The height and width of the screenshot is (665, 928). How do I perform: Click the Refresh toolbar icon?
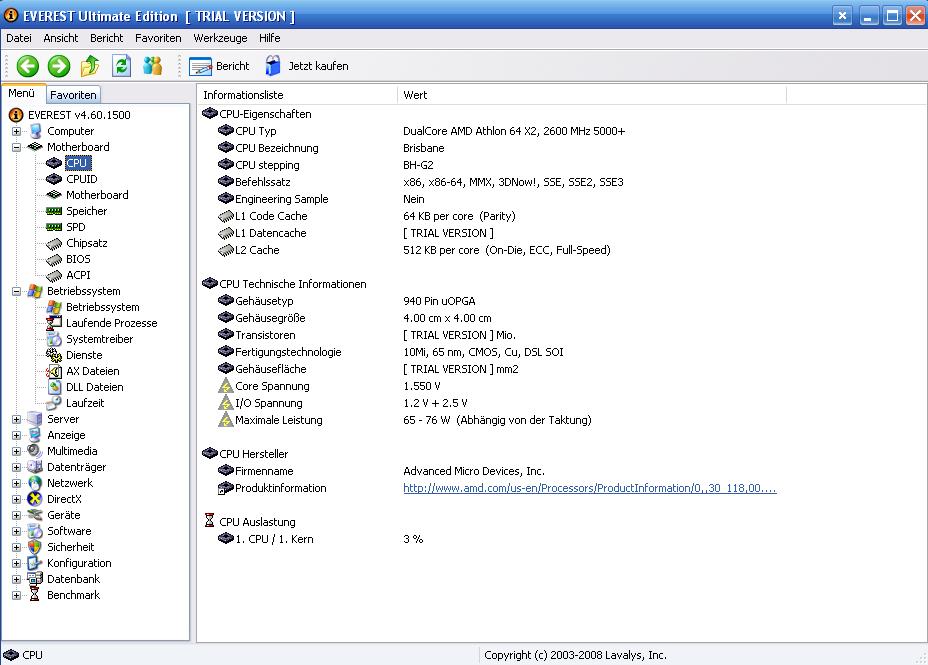click(x=121, y=66)
